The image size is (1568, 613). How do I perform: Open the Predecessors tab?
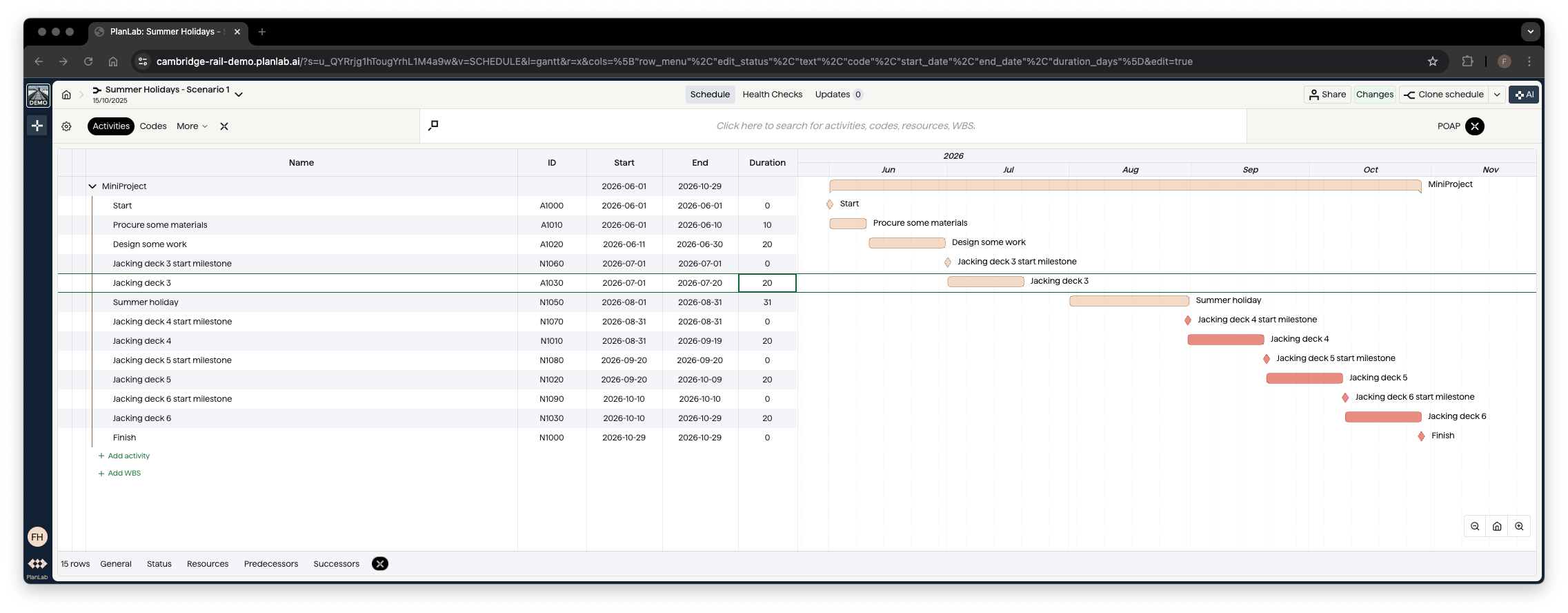pyautogui.click(x=271, y=564)
